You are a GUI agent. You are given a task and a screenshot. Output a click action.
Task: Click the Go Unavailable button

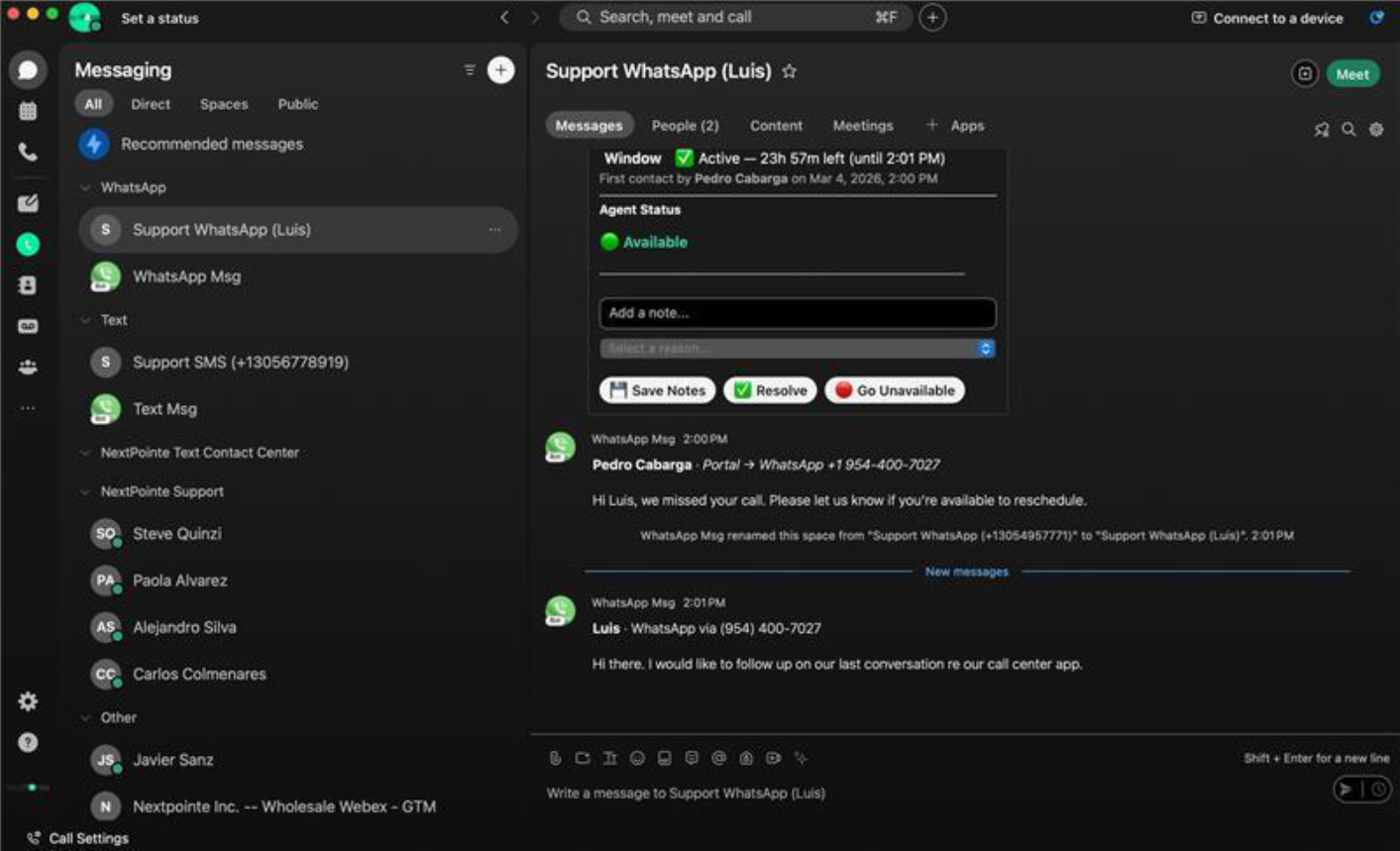[x=895, y=390]
